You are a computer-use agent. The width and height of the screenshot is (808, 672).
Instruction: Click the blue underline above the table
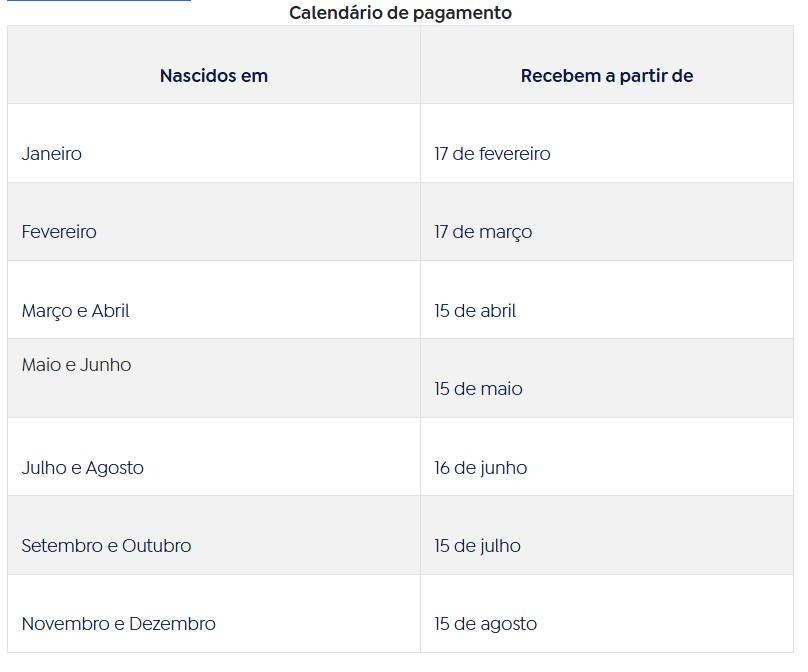click(99, 1)
